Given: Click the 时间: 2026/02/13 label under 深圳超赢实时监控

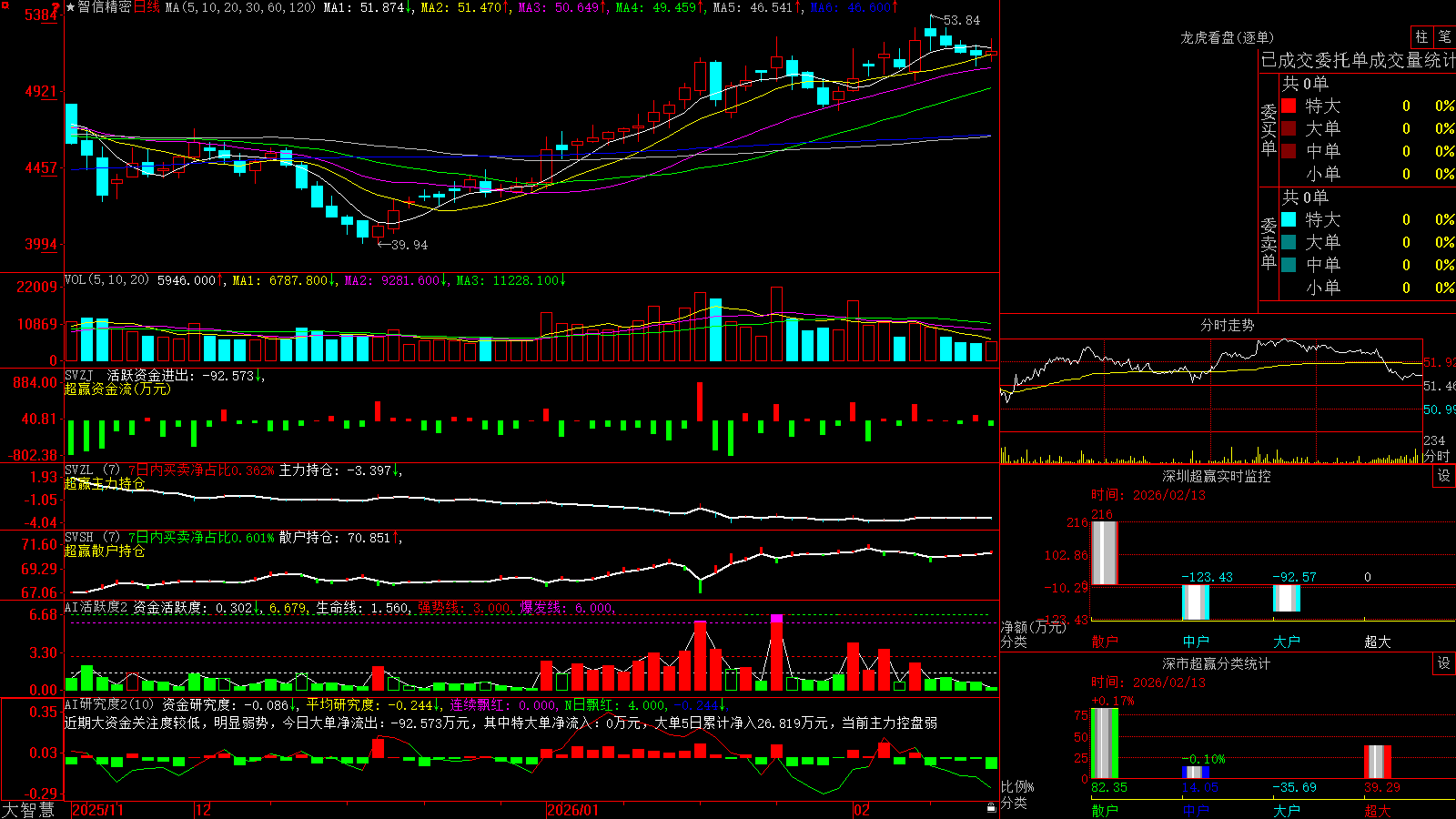Looking at the screenshot, I should [1148, 495].
